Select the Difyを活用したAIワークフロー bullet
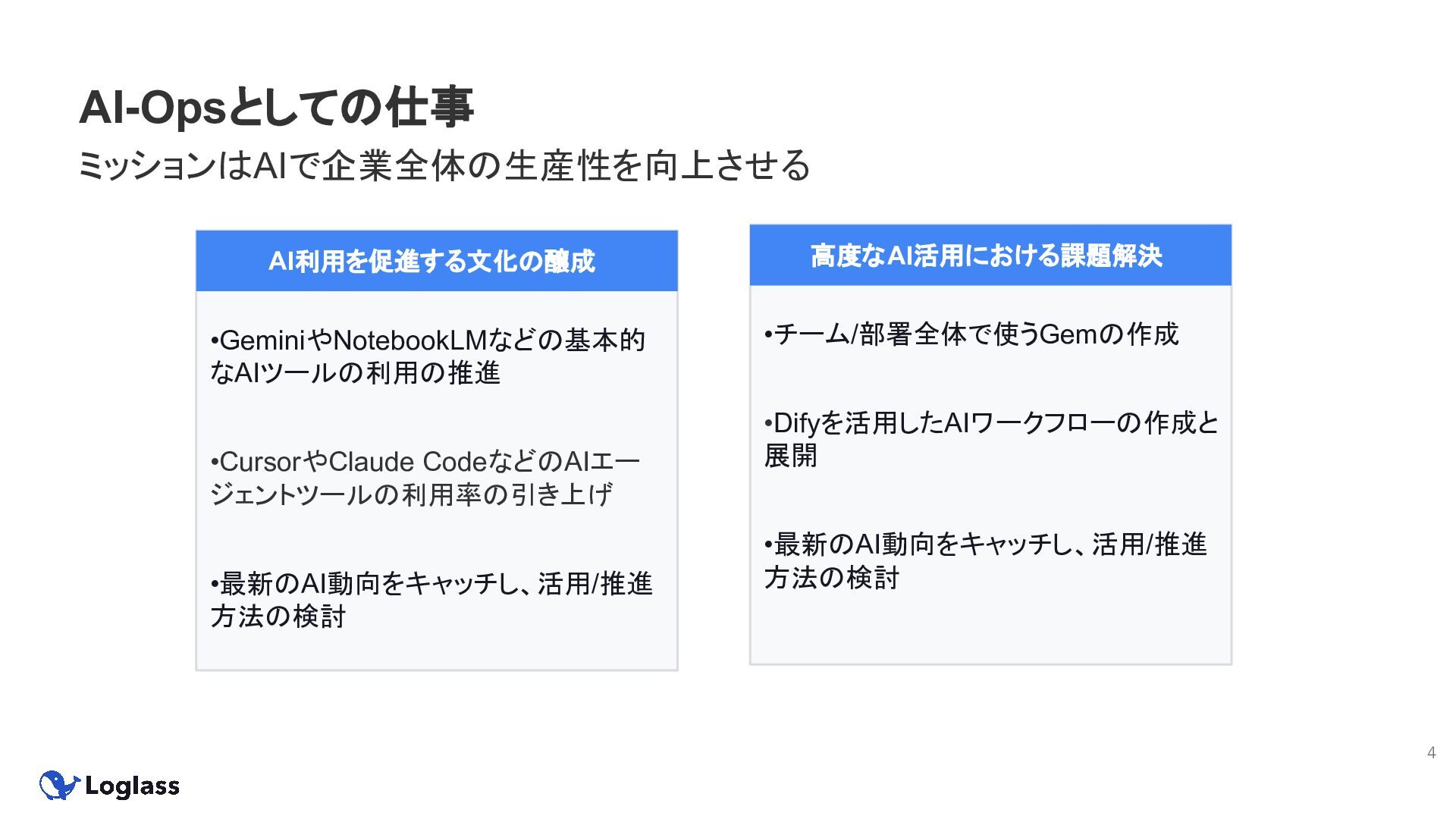The width and height of the screenshot is (1456, 819). coord(991,439)
